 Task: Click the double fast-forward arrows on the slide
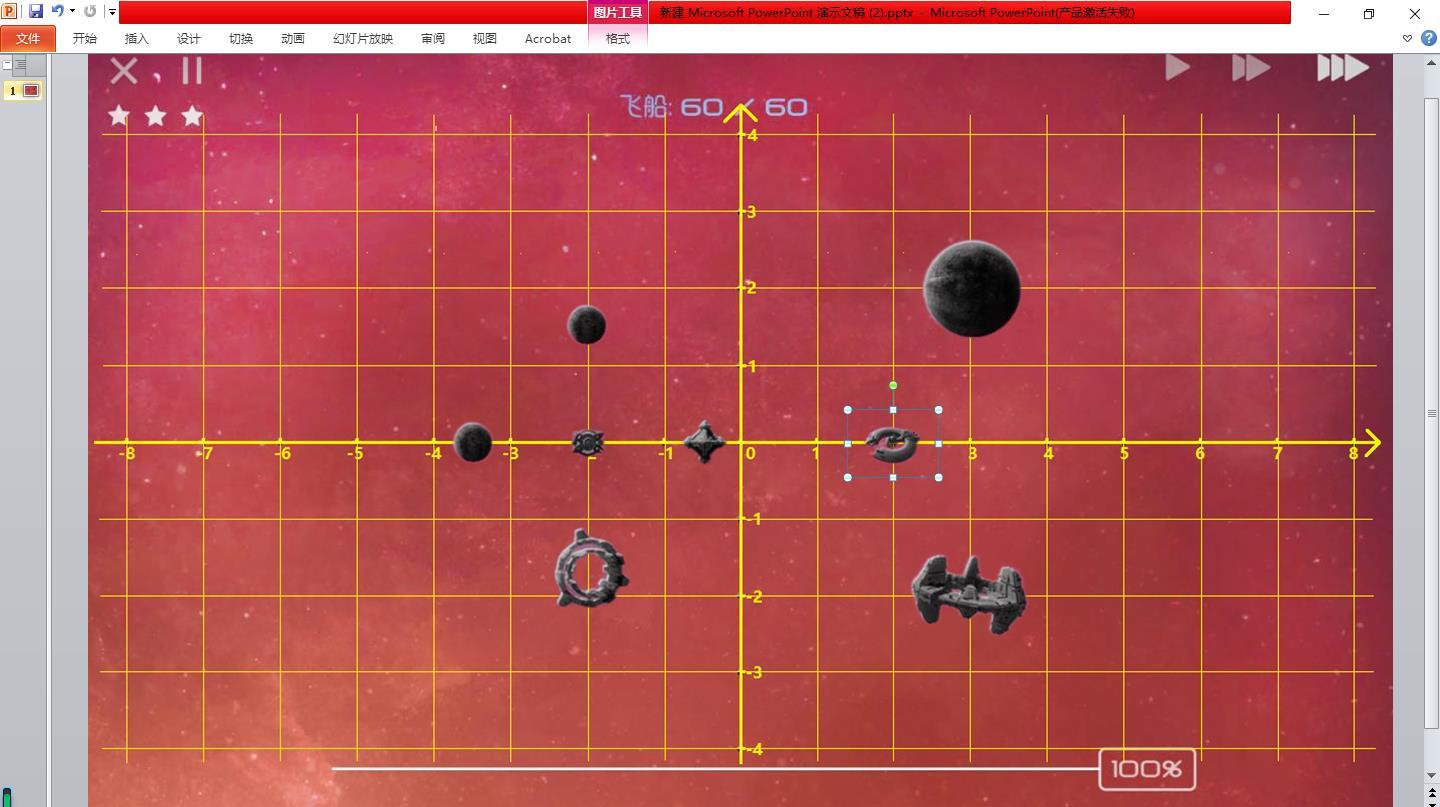(1251, 67)
